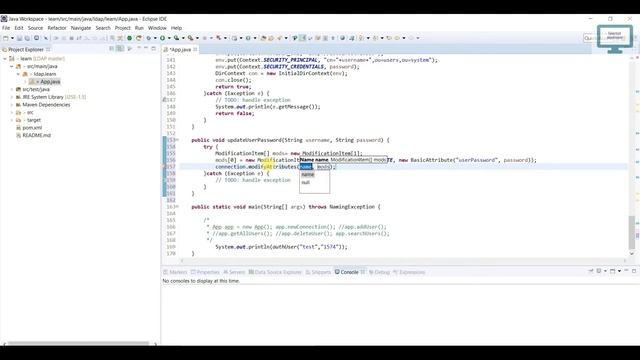The width and height of the screenshot is (640, 360).
Task: Expand the JRE System Library node
Action: 12,97
